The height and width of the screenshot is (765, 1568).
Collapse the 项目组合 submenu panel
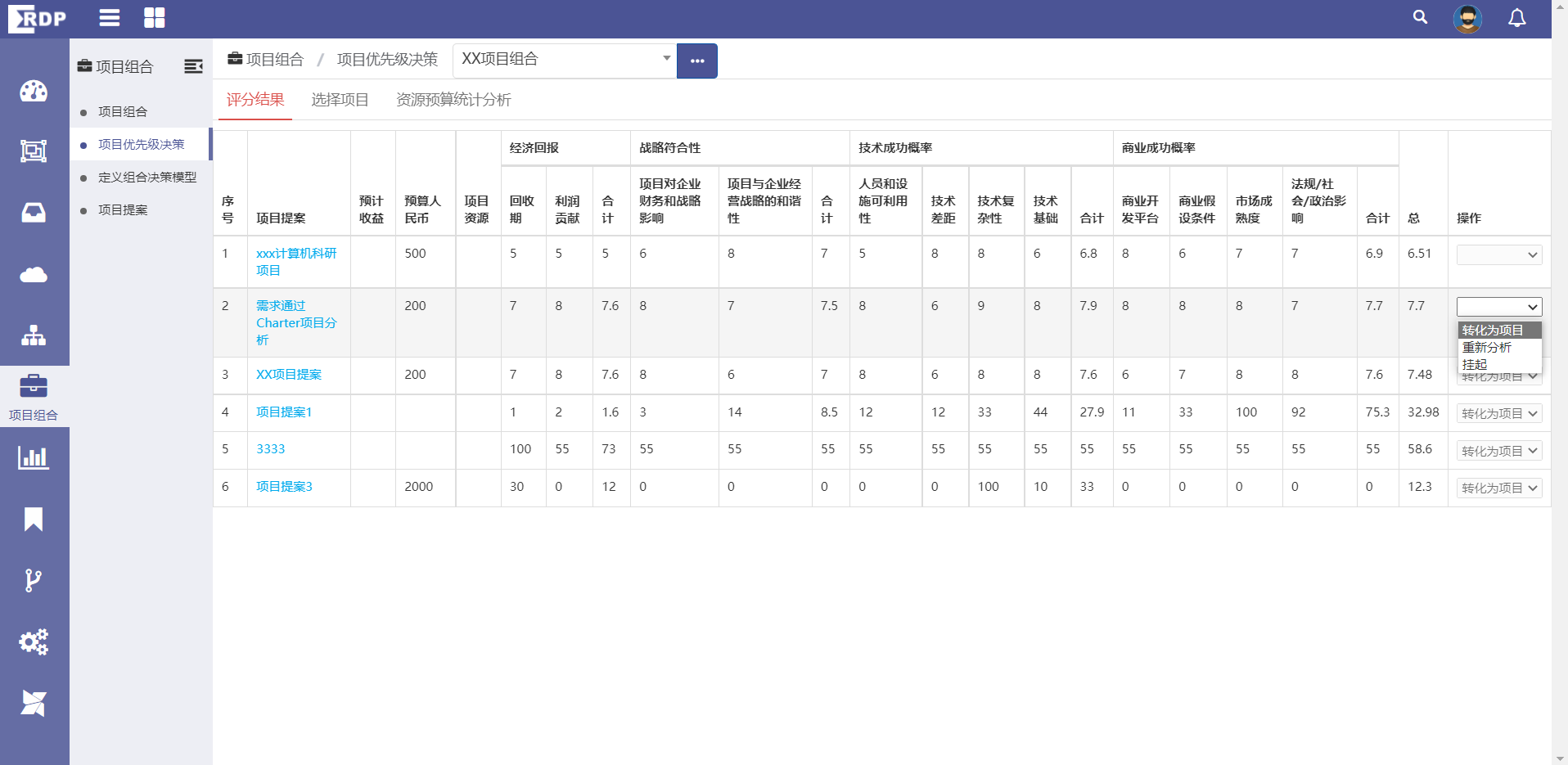click(193, 66)
